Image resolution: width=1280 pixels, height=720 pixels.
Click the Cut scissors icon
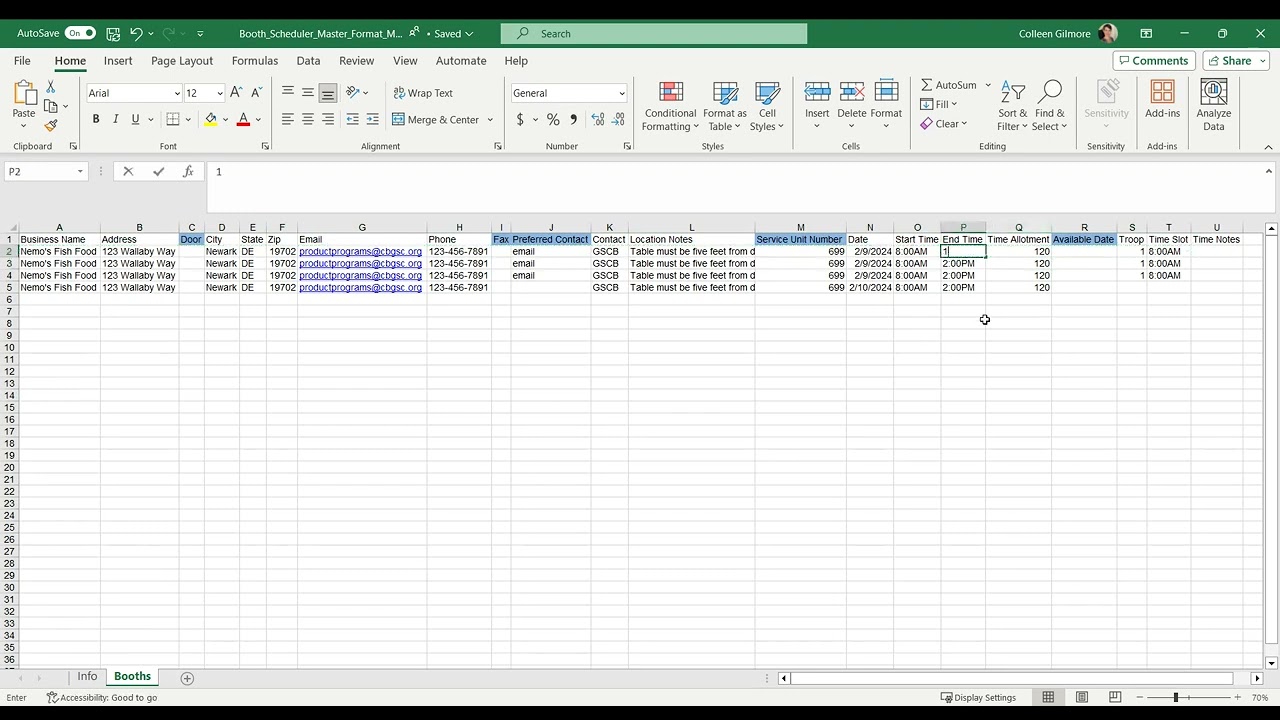pyautogui.click(x=51, y=88)
